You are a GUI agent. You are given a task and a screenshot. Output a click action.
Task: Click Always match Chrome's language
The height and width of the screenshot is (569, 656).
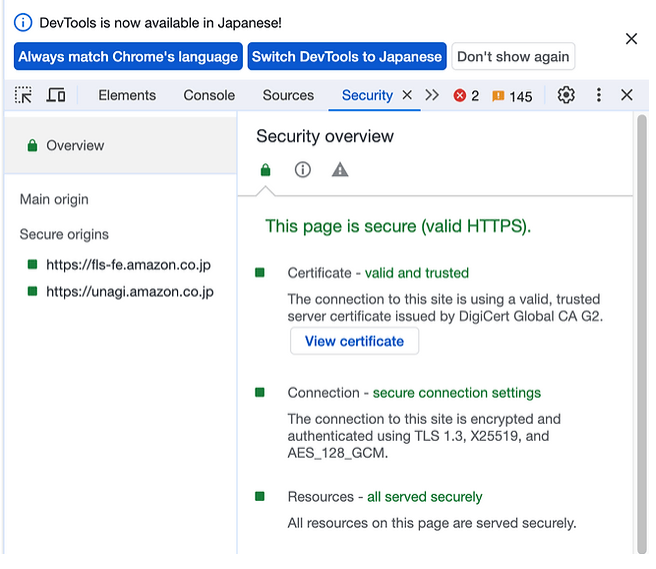point(128,56)
